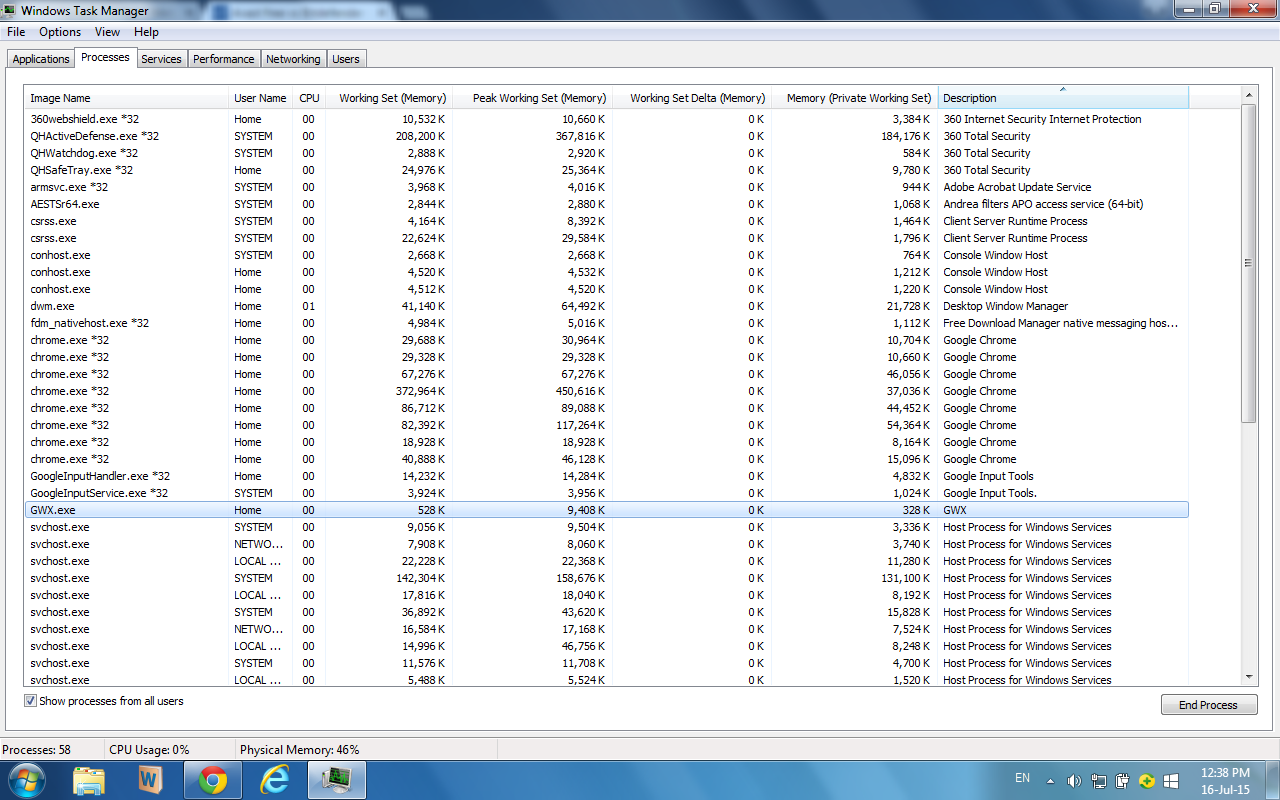
Task: Click the Task Manager title bar icon
Action: [11, 11]
